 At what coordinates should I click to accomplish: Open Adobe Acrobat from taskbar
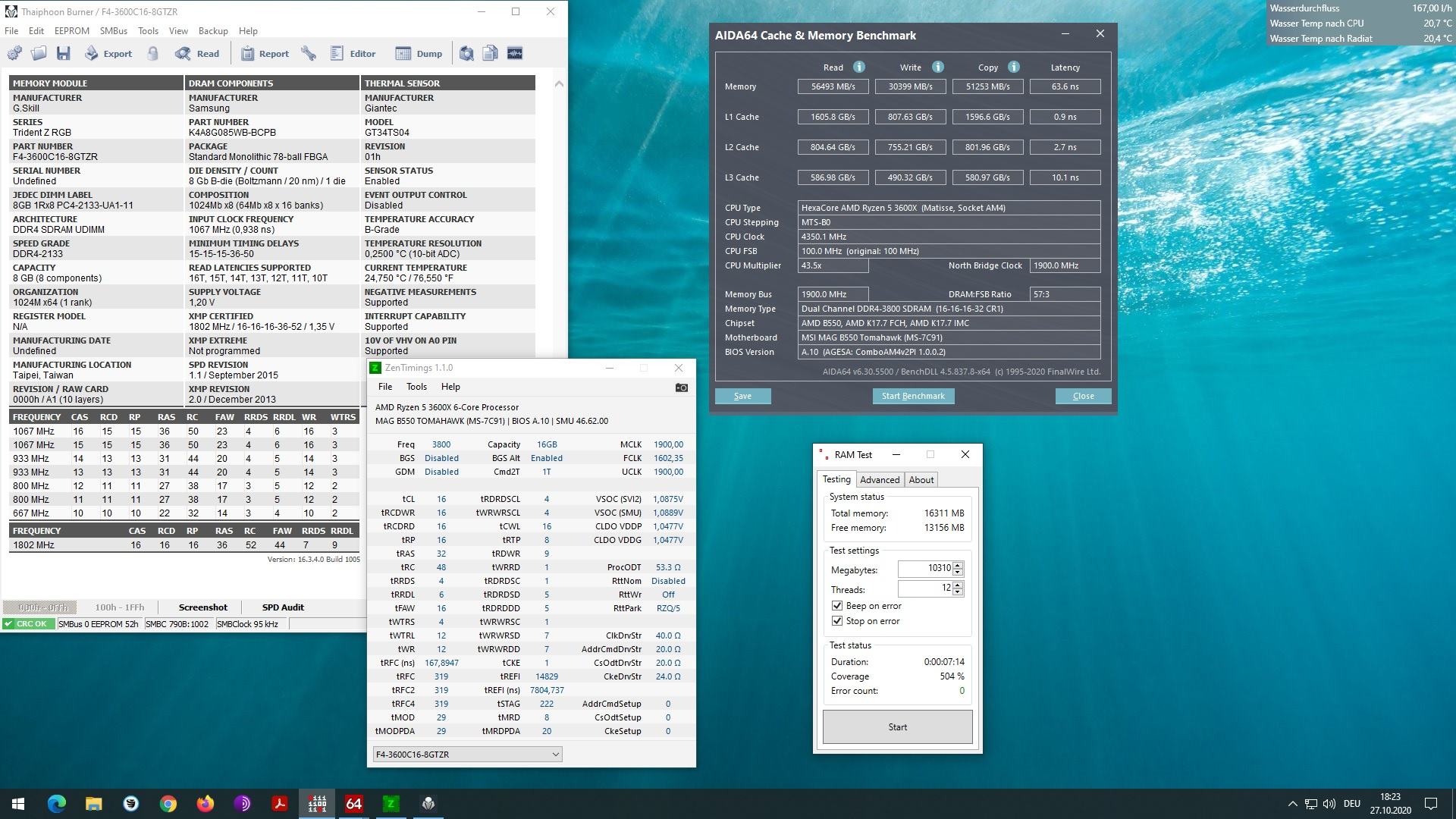[x=279, y=804]
